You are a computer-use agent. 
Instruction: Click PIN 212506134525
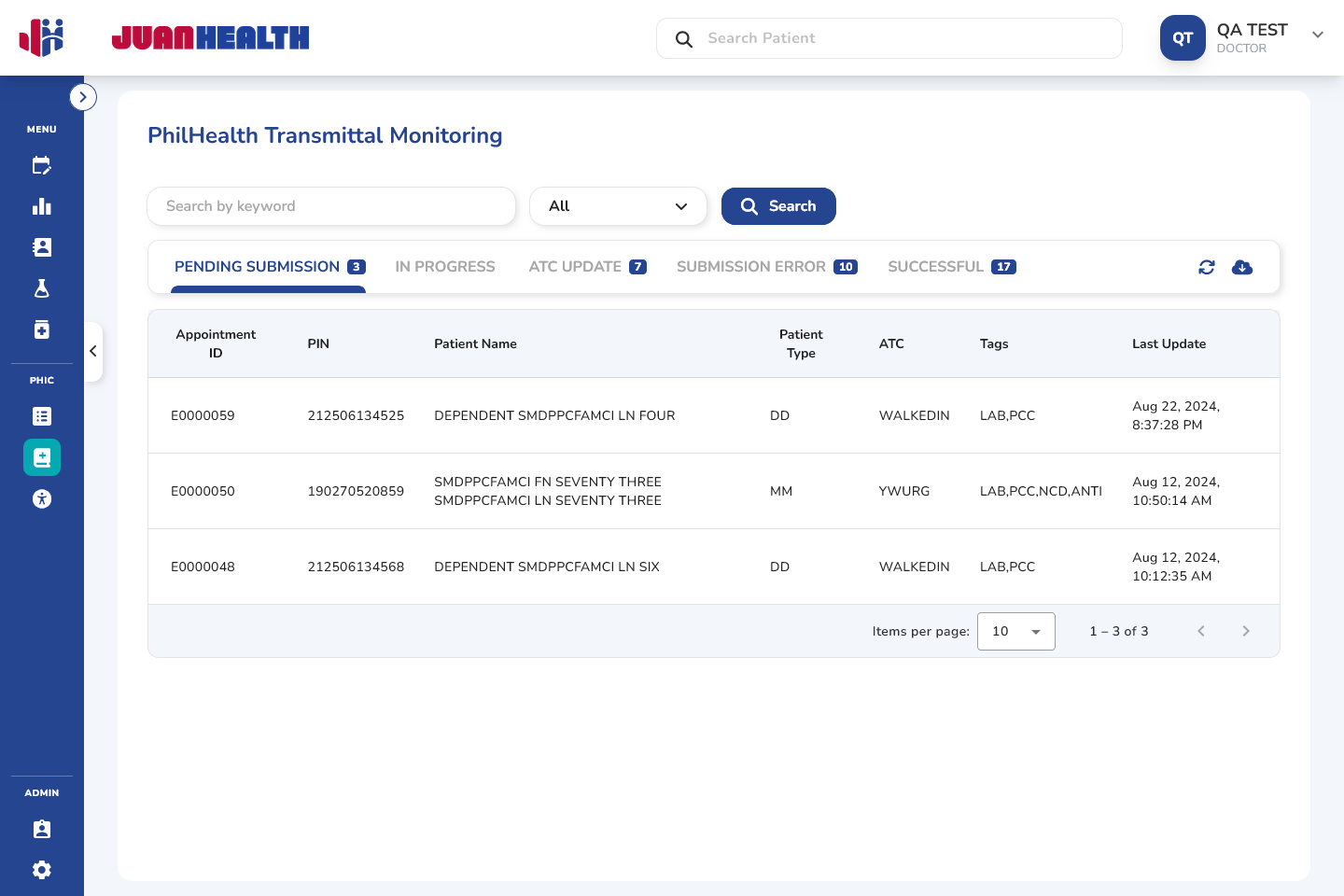point(356,415)
